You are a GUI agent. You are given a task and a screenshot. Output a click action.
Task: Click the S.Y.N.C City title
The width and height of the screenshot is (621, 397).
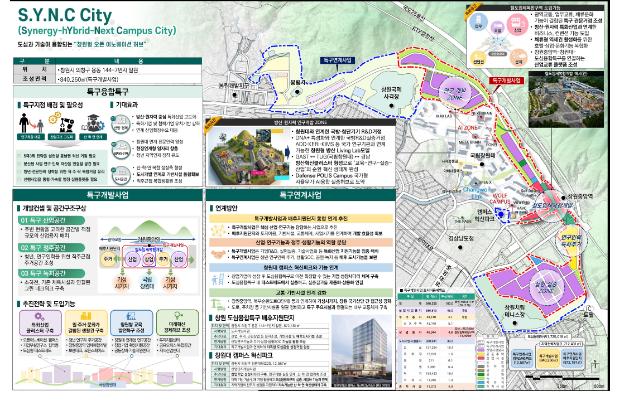click(x=65, y=15)
